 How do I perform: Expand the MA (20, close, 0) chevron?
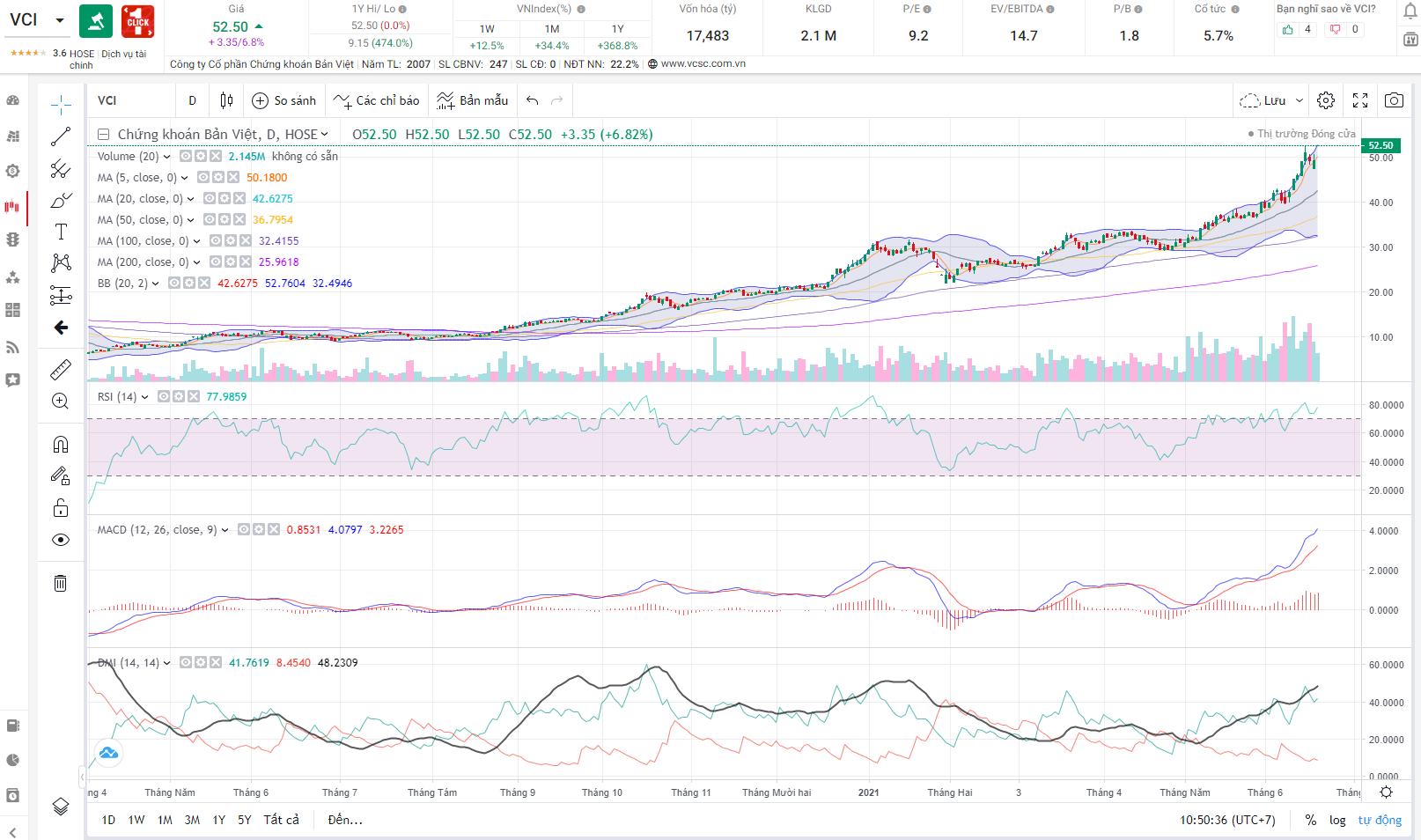click(x=191, y=198)
